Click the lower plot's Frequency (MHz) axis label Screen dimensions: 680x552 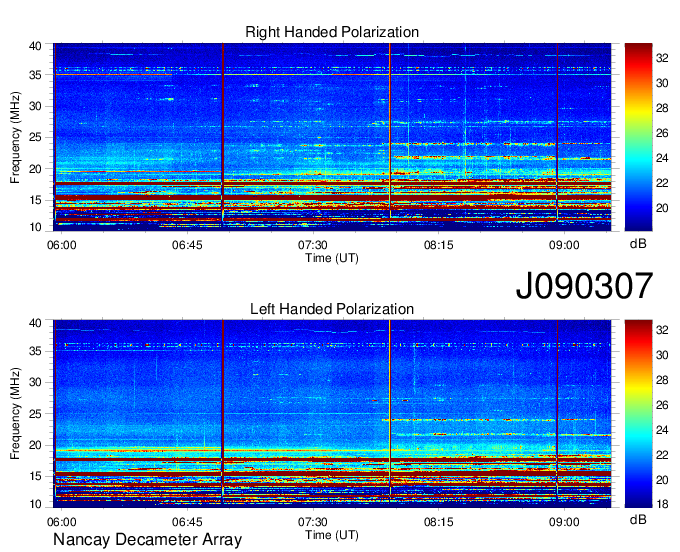pyautogui.click(x=15, y=414)
